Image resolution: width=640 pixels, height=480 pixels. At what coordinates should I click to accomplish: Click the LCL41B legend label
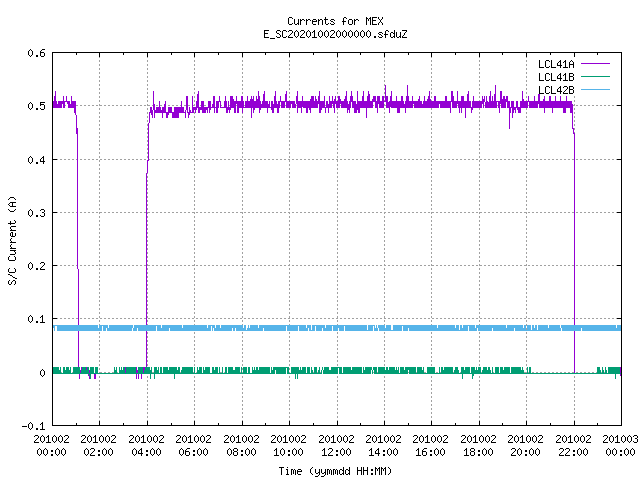(556, 77)
